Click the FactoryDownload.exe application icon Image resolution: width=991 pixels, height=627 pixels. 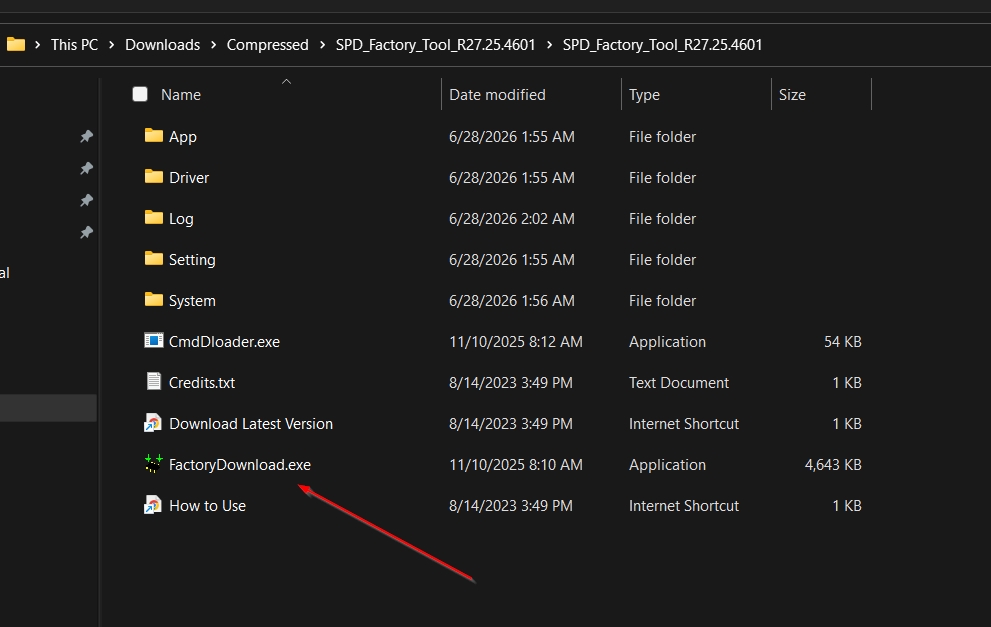(x=154, y=464)
